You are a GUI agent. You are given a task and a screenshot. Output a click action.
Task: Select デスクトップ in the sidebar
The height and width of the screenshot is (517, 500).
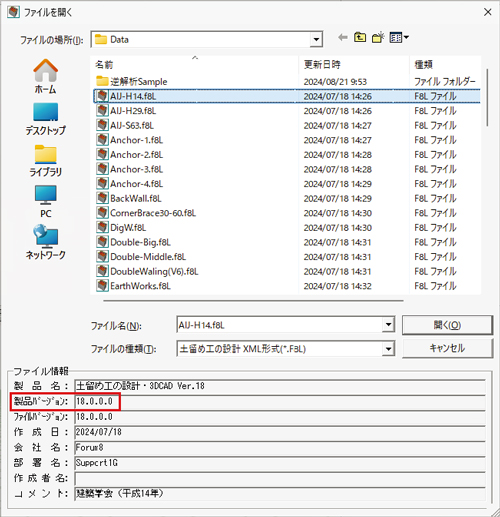pos(46,119)
